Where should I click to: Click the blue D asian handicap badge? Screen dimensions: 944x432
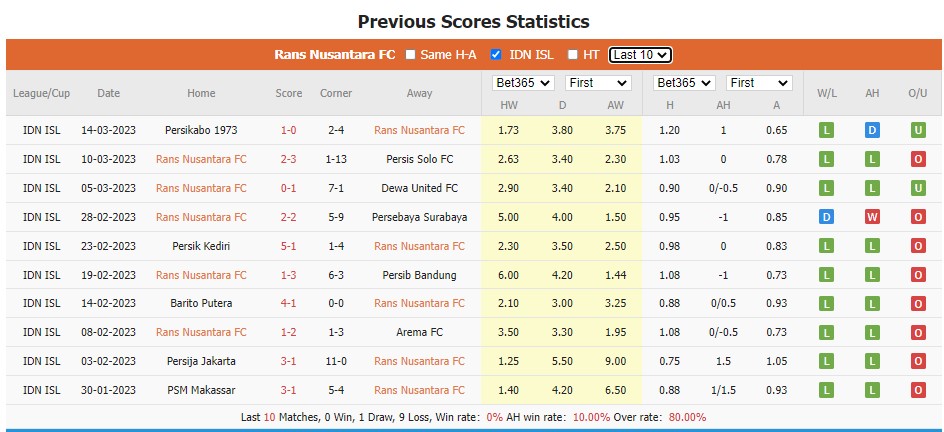(x=872, y=130)
